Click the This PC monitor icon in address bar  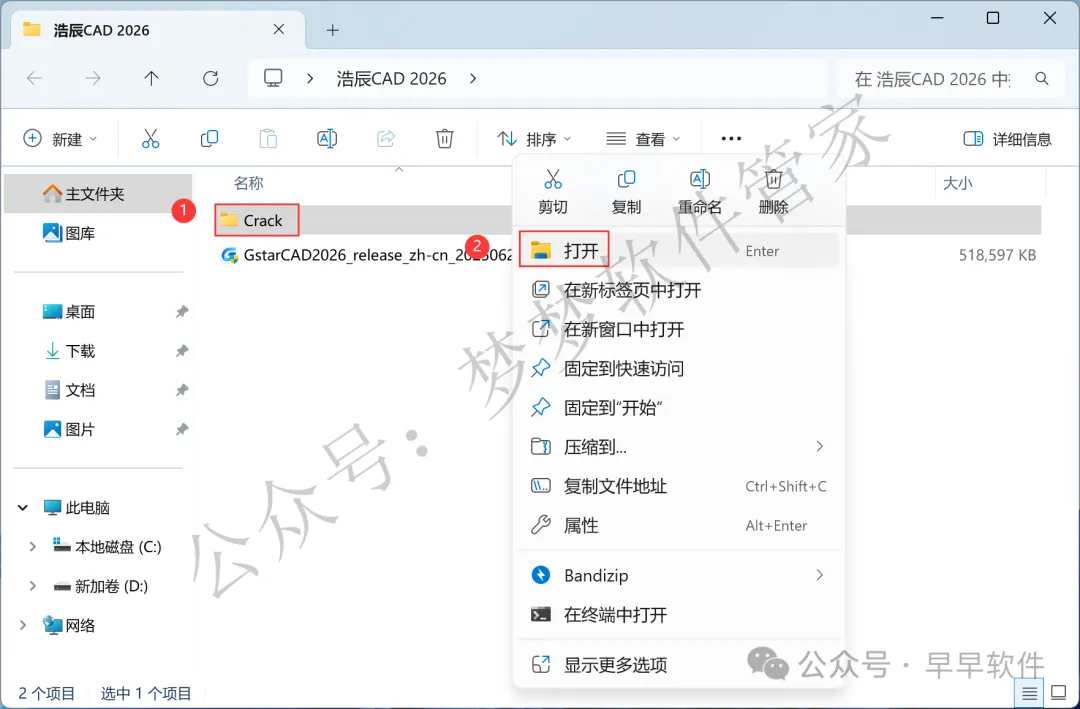click(x=273, y=78)
